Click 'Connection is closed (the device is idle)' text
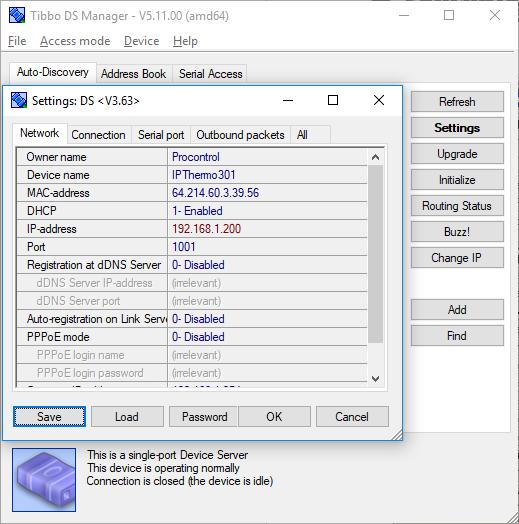 [180, 481]
